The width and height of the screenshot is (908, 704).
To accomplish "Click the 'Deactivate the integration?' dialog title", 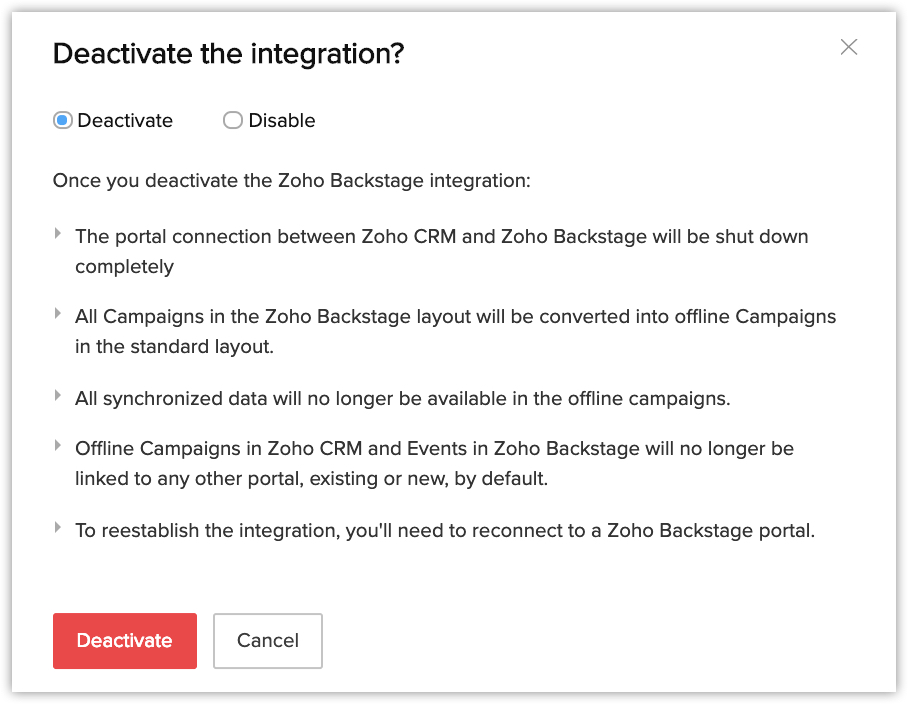I will [228, 54].
